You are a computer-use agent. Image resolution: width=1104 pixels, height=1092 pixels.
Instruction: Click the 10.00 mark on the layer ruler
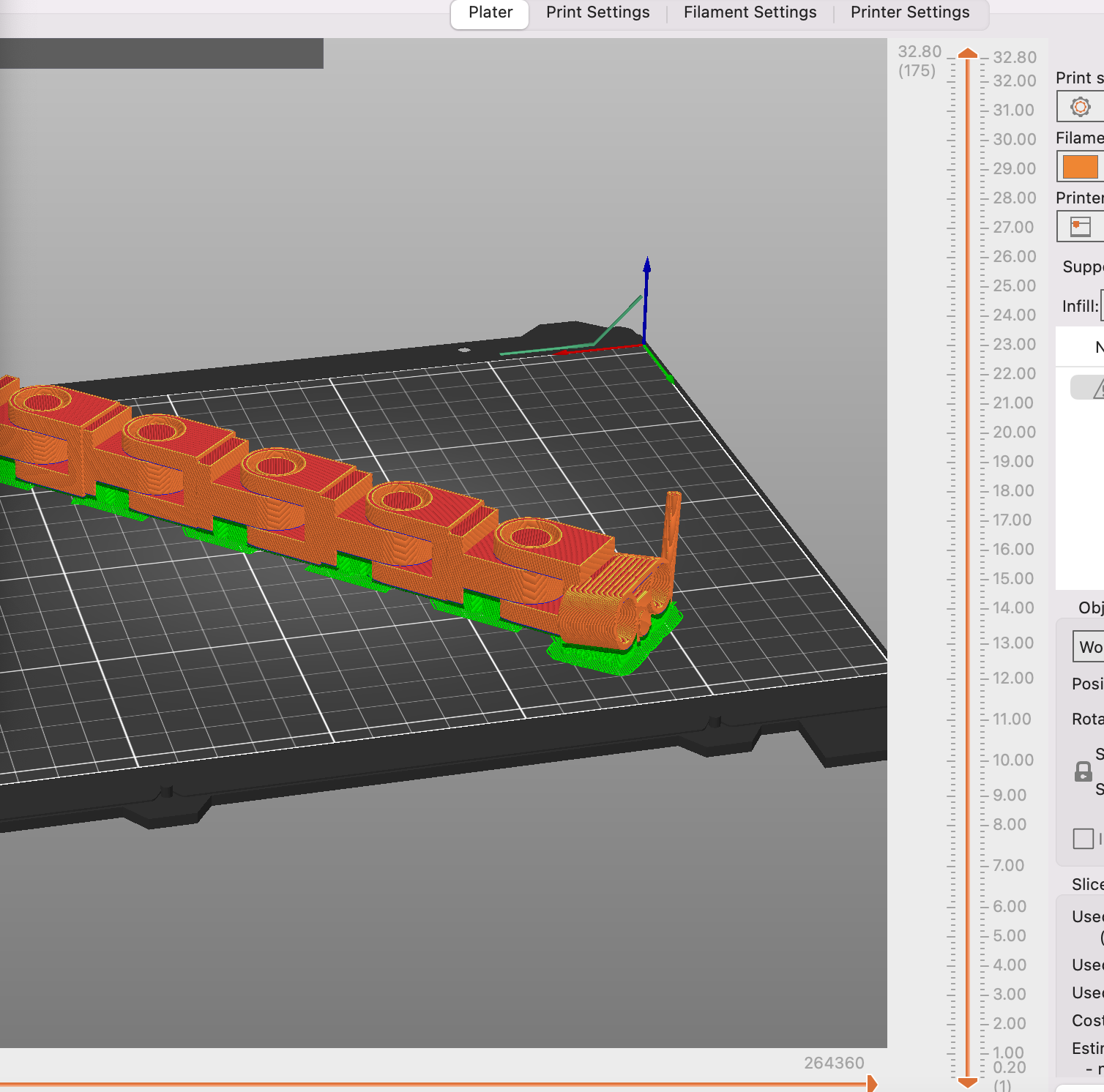click(1012, 760)
